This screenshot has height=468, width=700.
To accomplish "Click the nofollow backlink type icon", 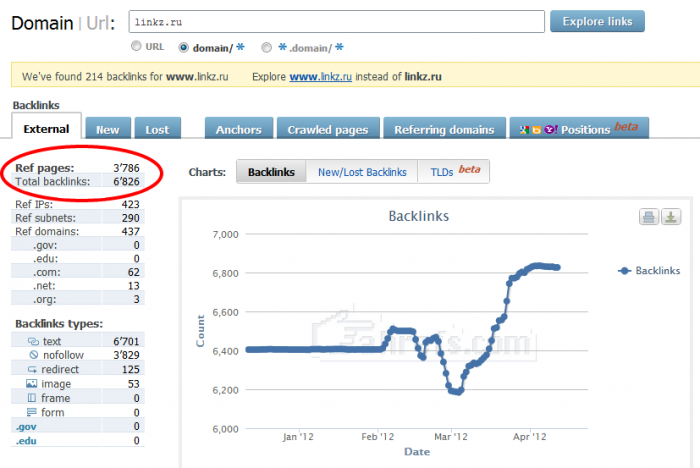I will [x=34, y=355].
